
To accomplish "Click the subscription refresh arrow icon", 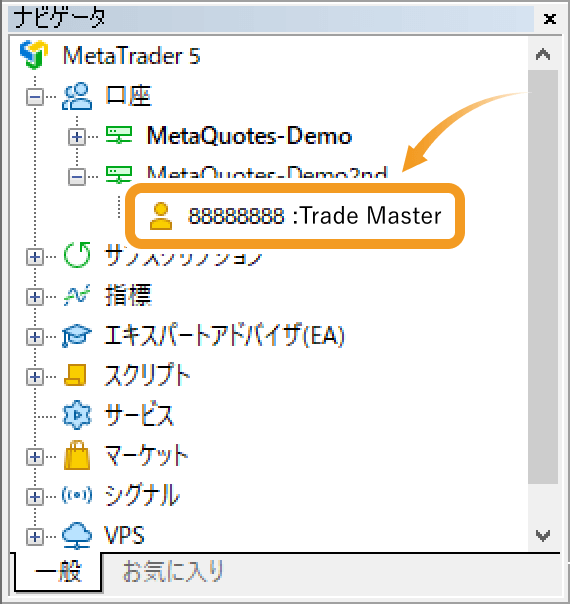I will point(77,255).
